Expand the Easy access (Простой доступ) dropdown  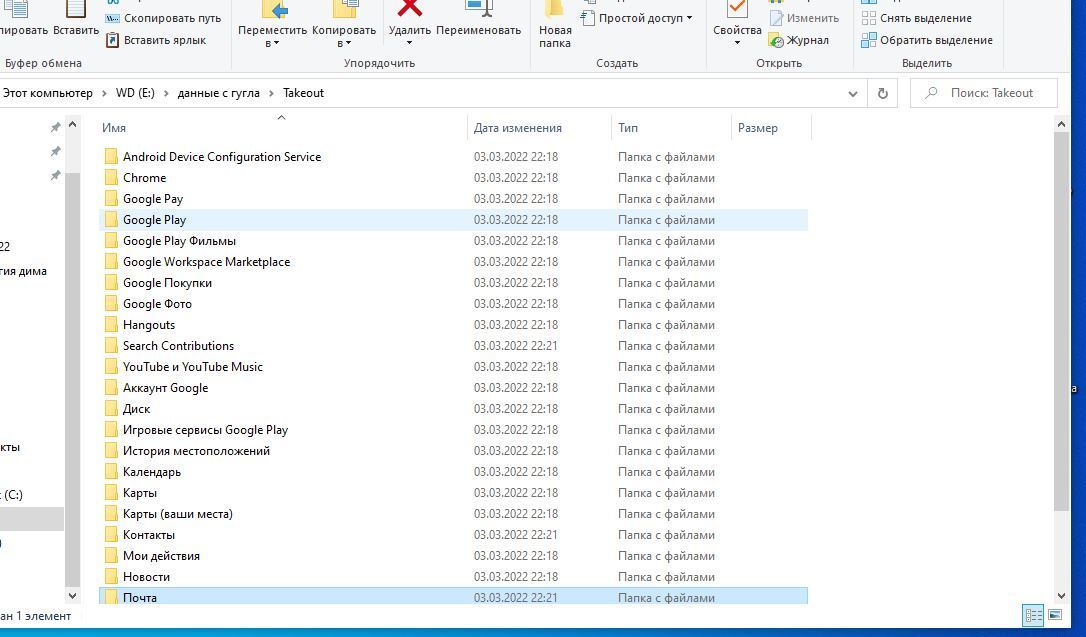click(689, 18)
